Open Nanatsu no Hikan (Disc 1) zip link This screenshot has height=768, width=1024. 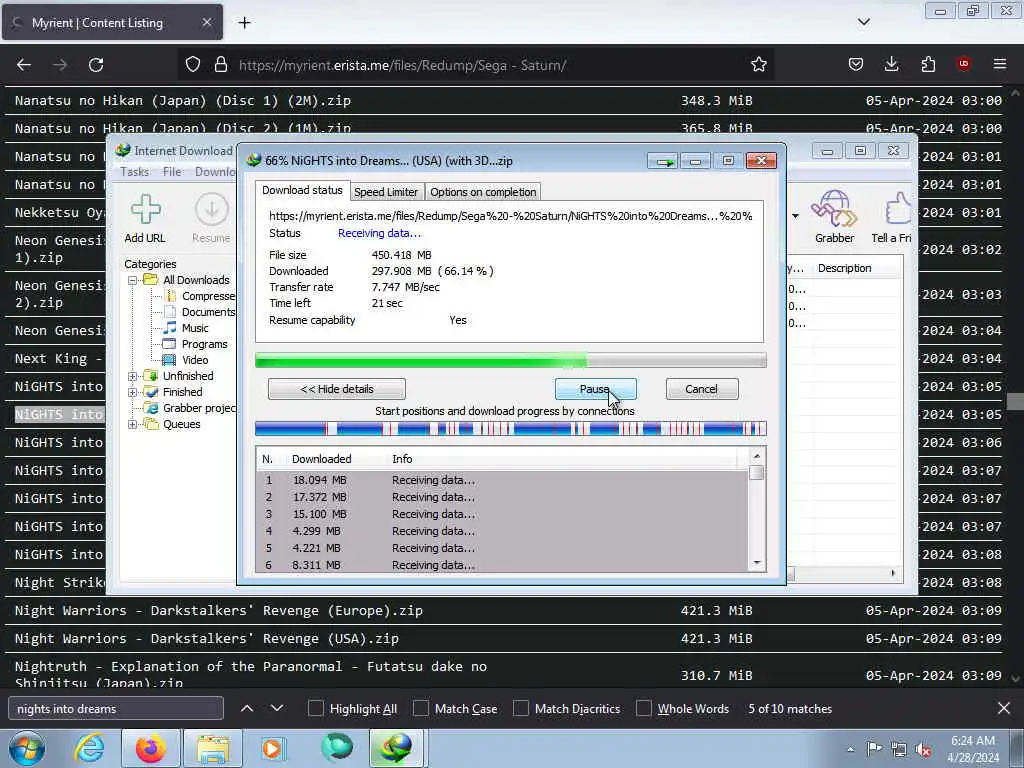(x=183, y=101)
